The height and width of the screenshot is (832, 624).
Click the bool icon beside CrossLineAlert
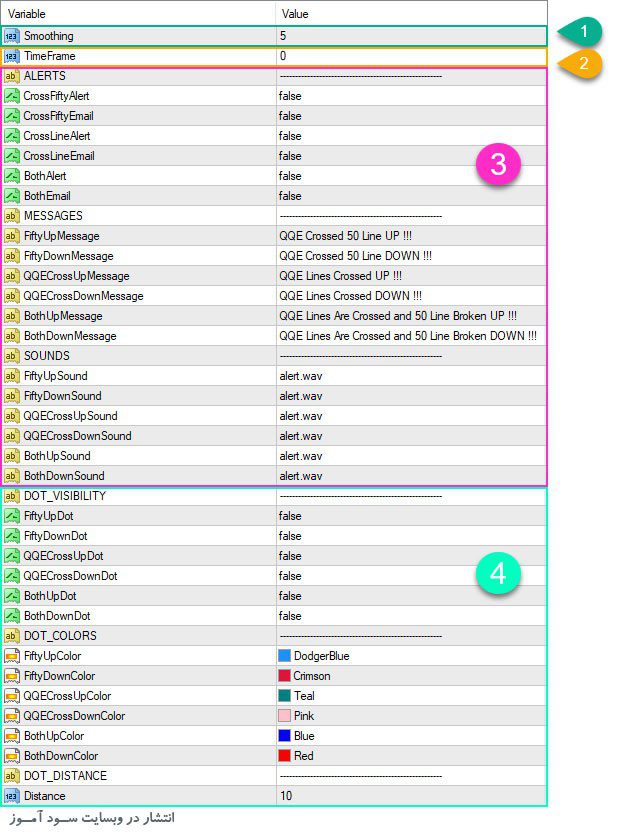pos(11,136)
